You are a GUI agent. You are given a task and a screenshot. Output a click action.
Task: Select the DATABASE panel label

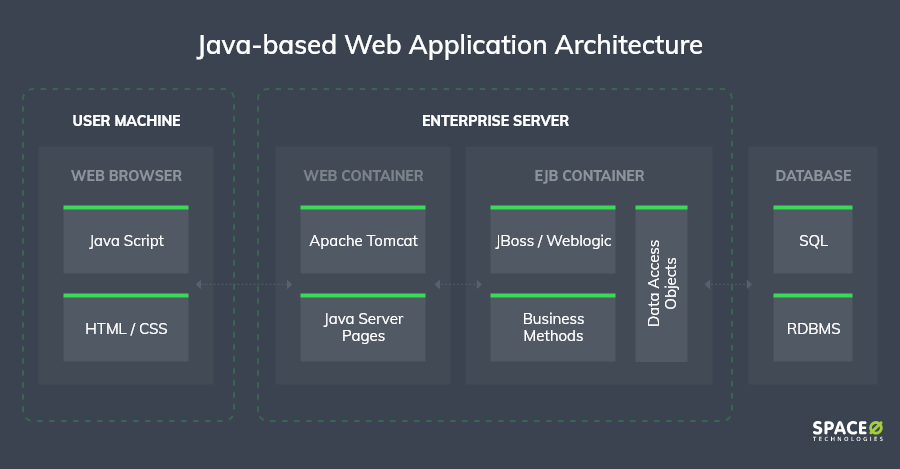pyautogui.click(x=813, y=176)
